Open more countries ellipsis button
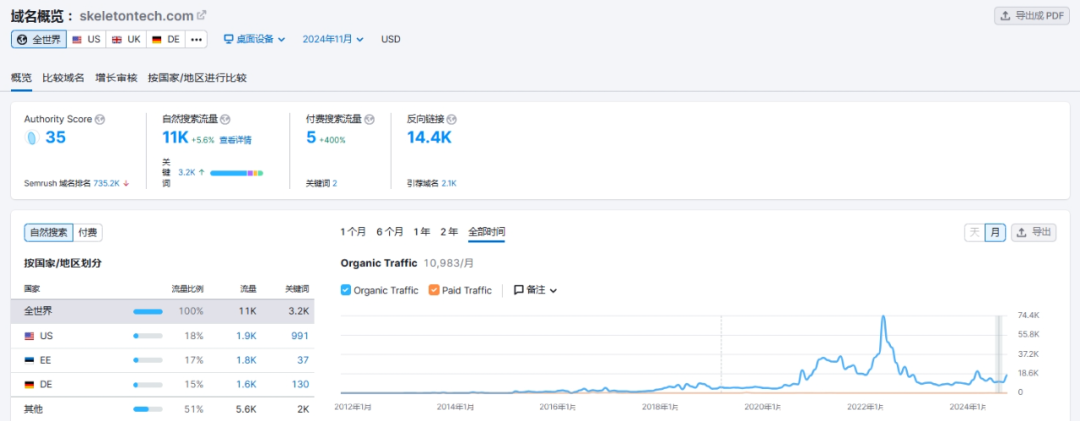The width and height of the screenshot is (1080, 421). tap(196, 39)
